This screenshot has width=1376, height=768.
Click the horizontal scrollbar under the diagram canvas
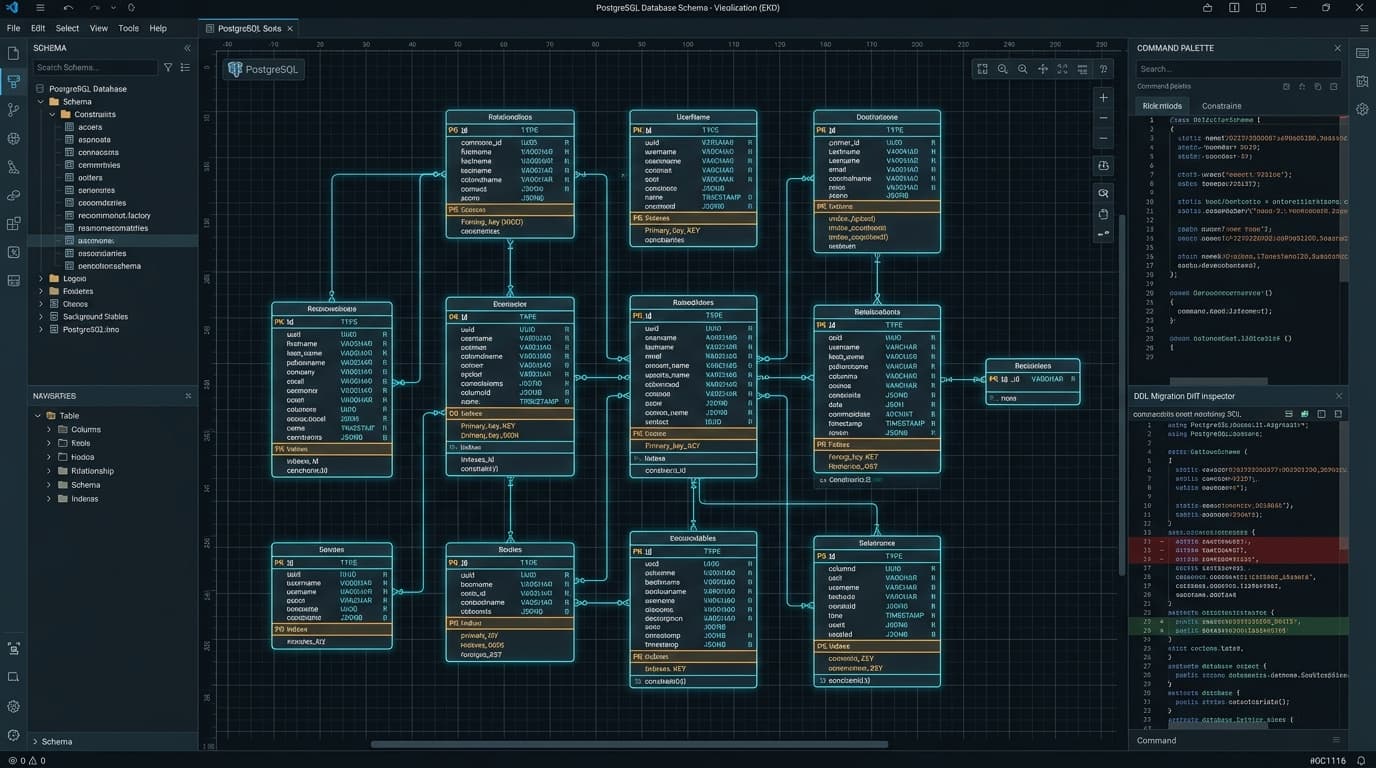[629, 744]
